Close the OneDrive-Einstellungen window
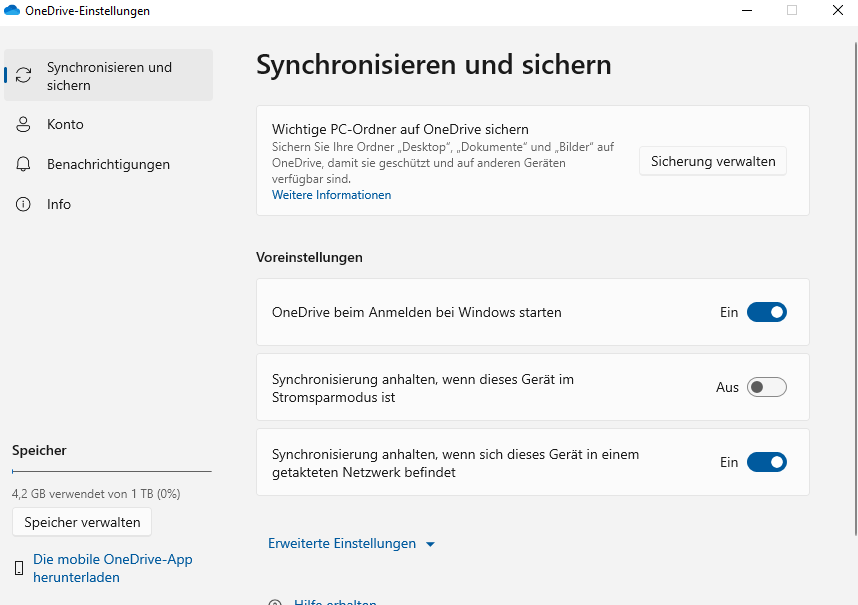858x605 pixels. pyautogui.click(x=838, y=10)
